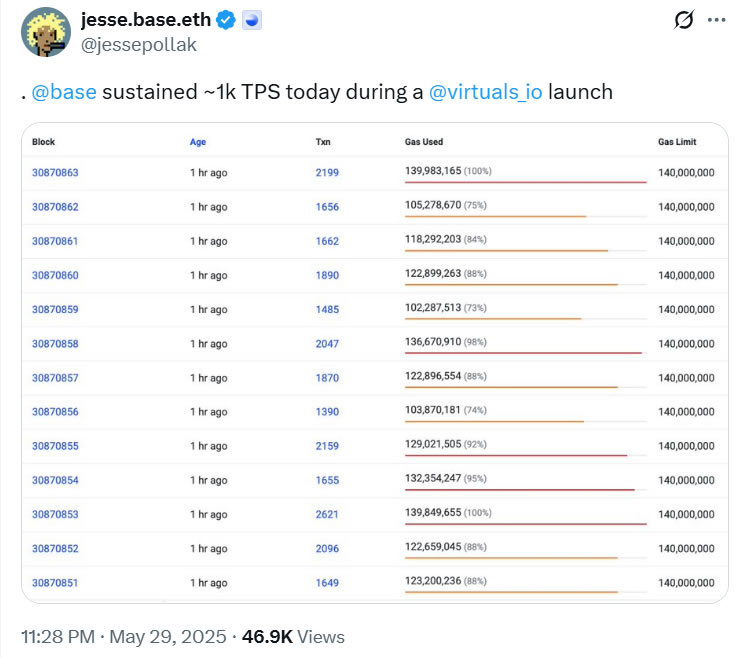Screen dimensions: 748x658
Task: Click the jesse.base.eth profile avatar
Action: 45,32
